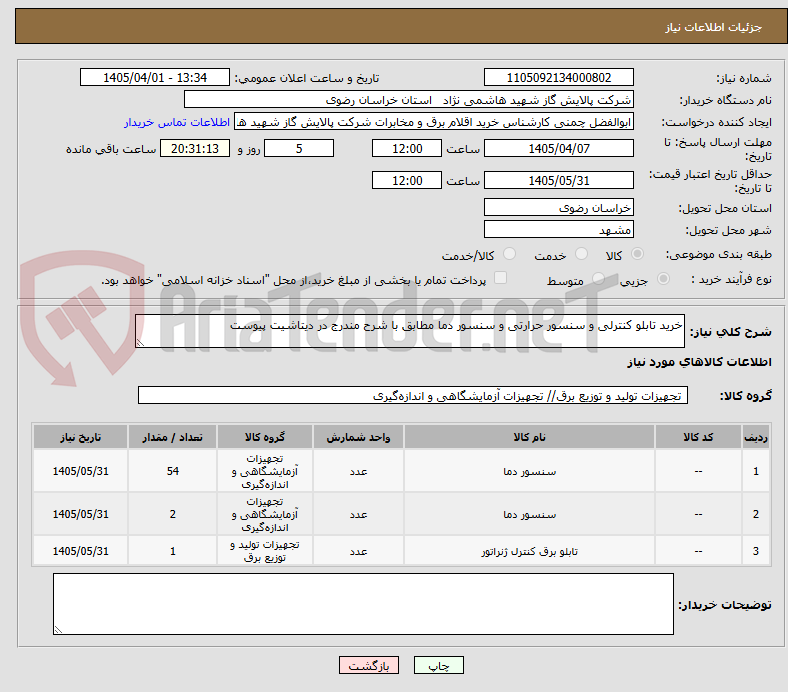788x692 pixels.
Task: Click the delivery province field خراسان رضوی
Action: (x=558, y=207)
